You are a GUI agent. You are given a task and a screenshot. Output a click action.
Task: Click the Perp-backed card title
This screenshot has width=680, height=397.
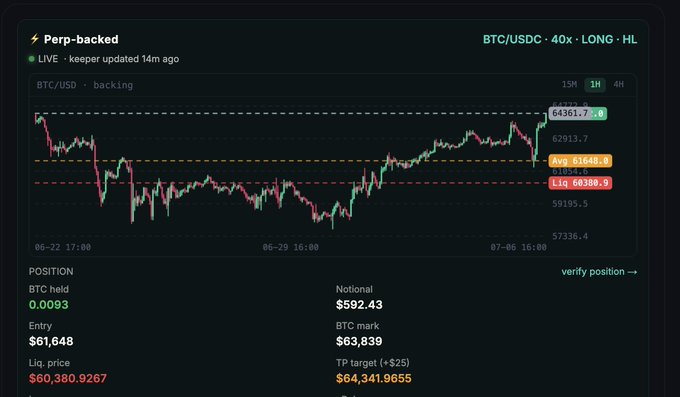[x=81, y=39]
